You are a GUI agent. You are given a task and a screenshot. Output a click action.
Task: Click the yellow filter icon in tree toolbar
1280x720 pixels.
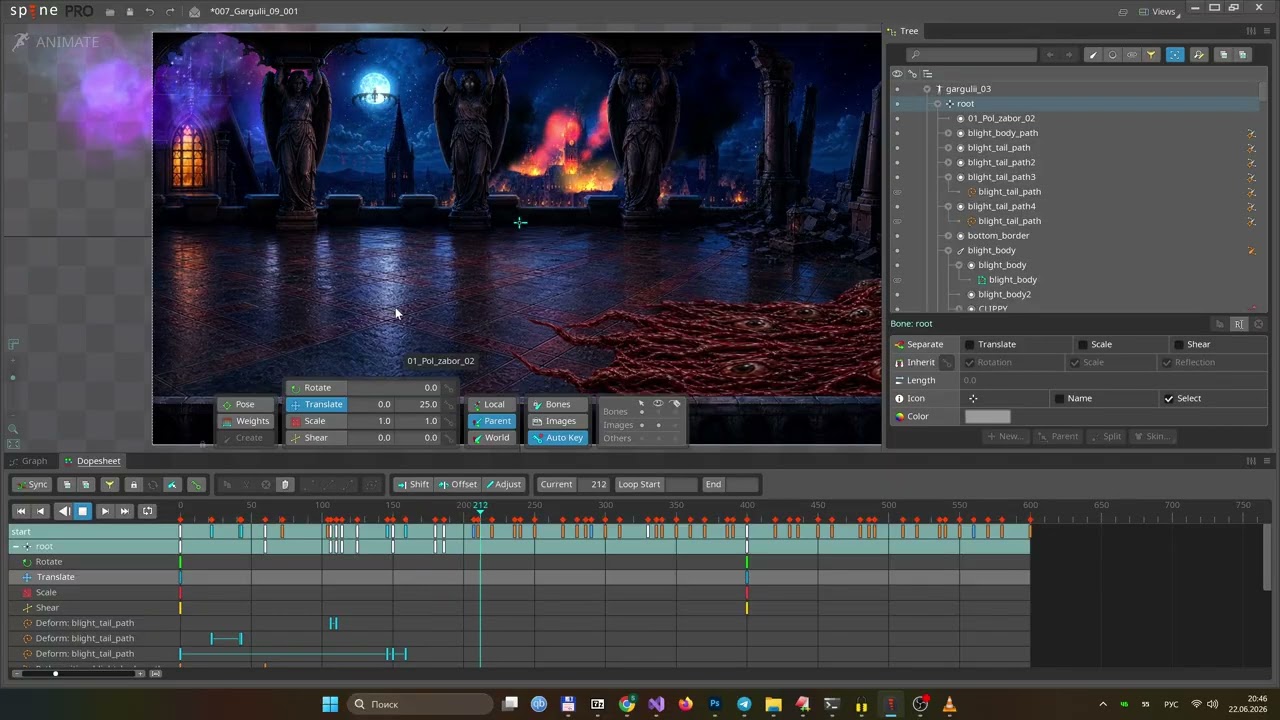click(x=1151, y=55)
